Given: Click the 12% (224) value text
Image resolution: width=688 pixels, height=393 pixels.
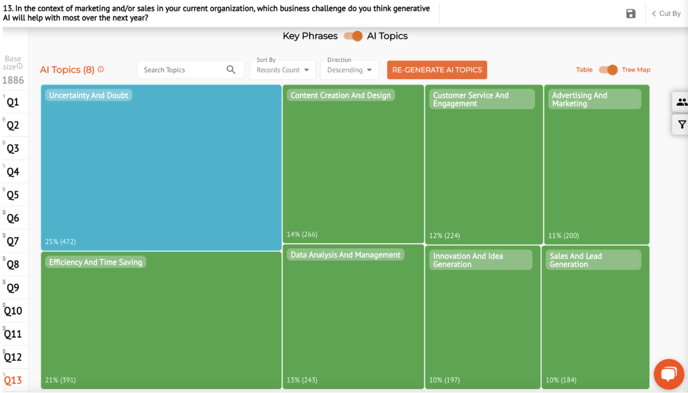Looking at the screenshot, I should tap(444, 236).
